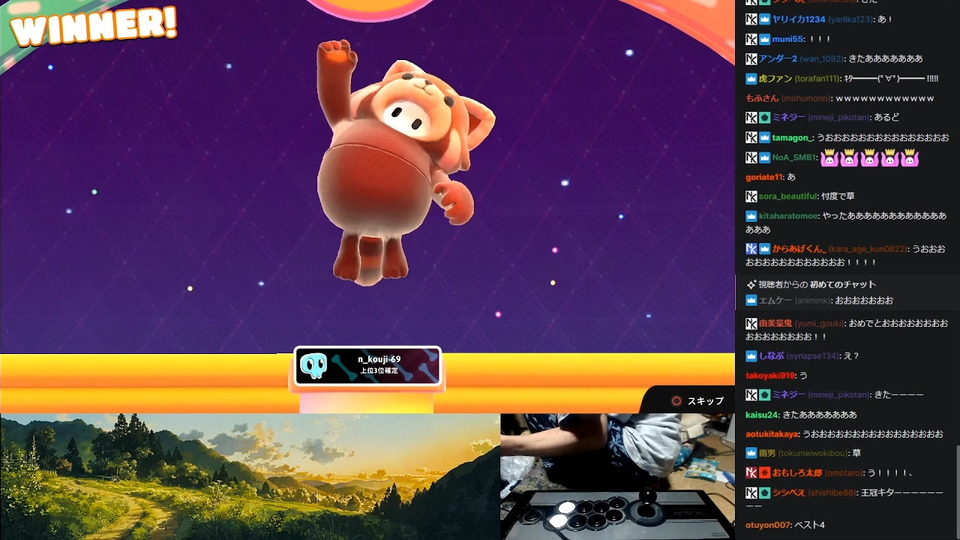Click NK channel badge beside muni55
960x540 pixels.
tap(751, 39)
